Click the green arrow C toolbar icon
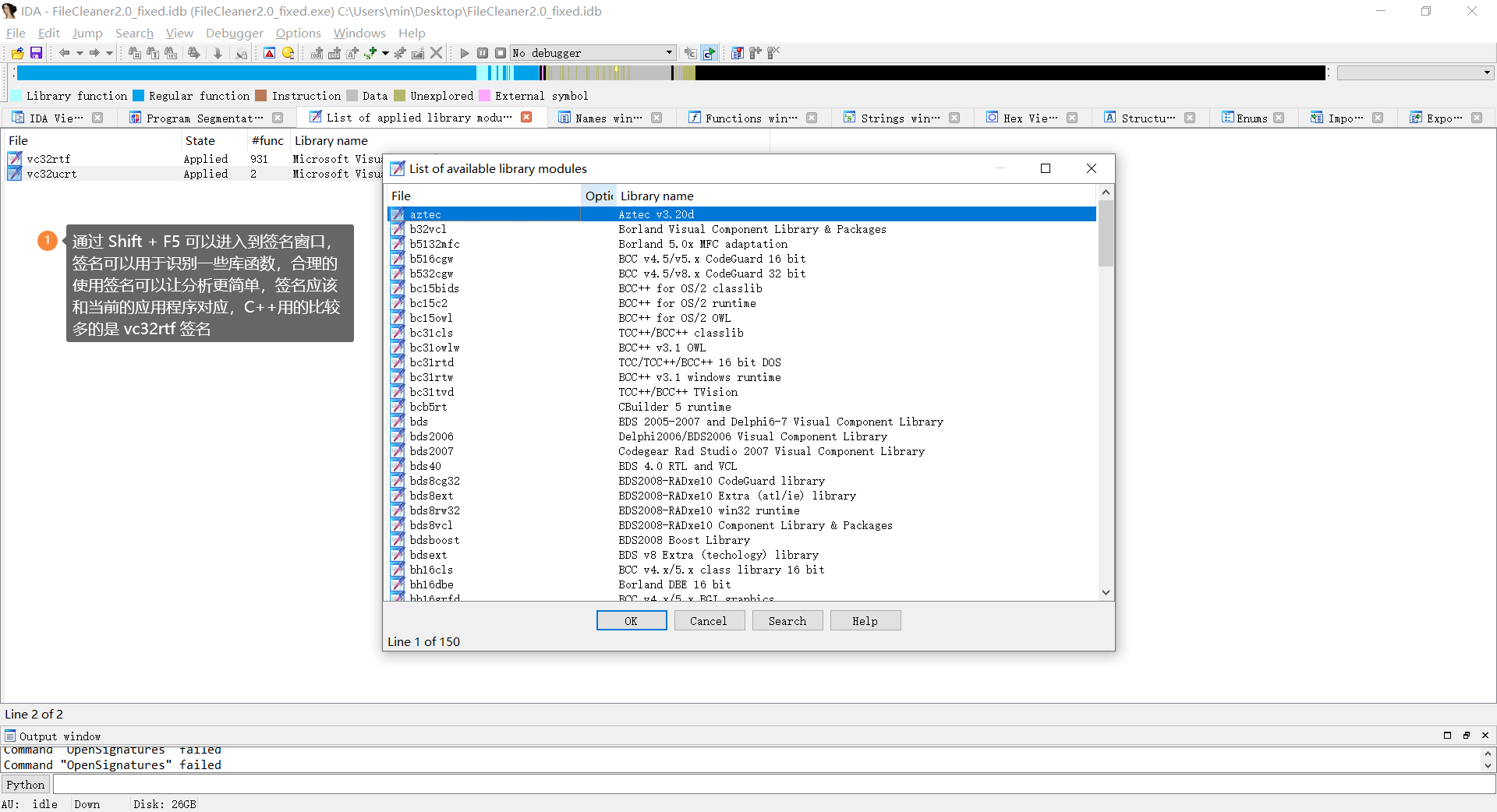 point(709,53)
